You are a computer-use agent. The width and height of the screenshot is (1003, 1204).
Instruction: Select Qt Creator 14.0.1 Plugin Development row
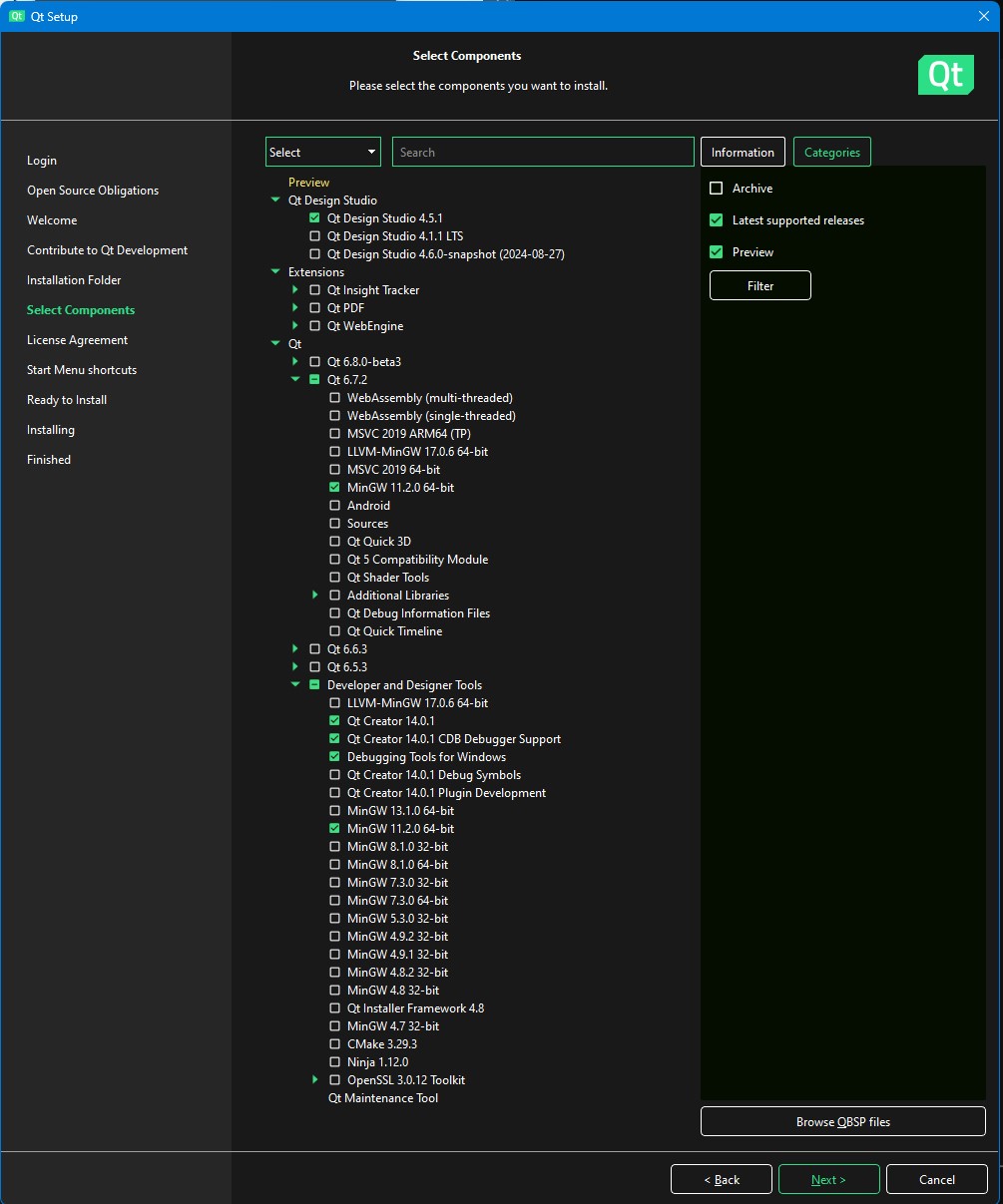[x=446, y=793]
